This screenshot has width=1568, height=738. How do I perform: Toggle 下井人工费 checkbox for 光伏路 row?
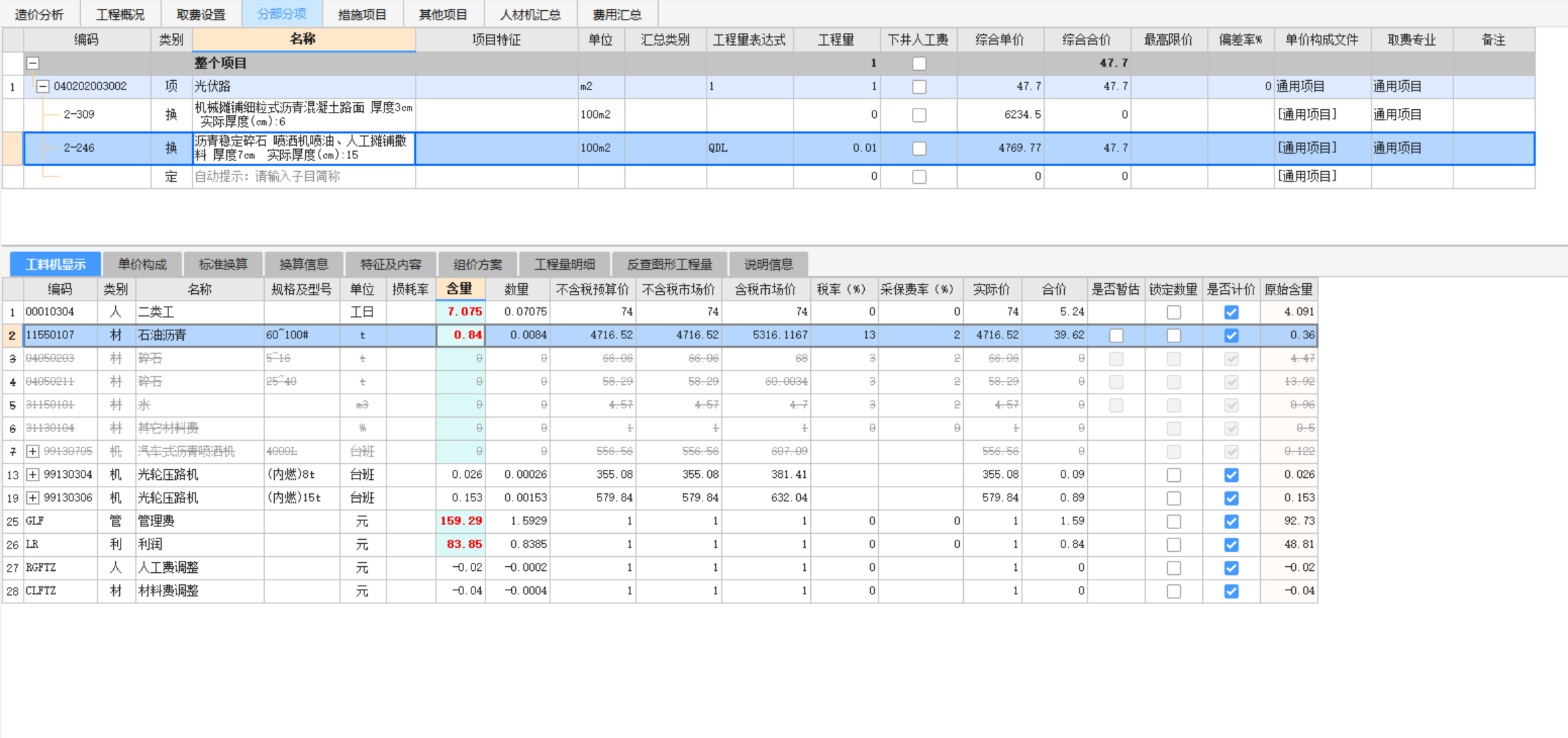coord(919,87)
